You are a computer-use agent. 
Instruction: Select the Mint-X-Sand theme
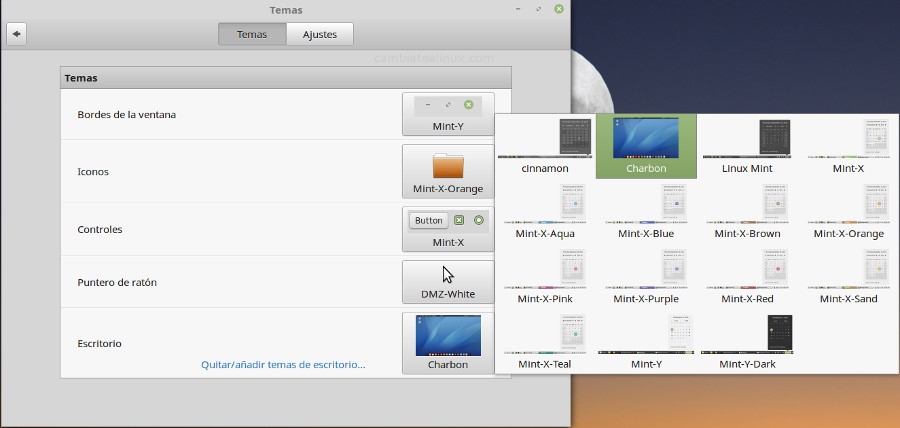click(x=848, y=276)
